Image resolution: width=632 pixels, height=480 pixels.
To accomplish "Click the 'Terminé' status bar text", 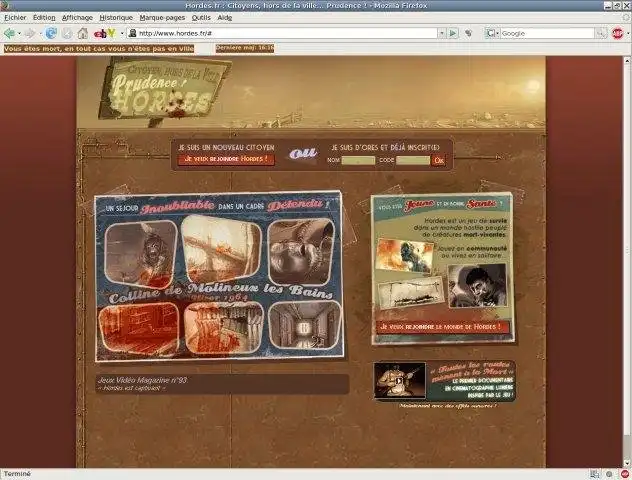I will (17, 474).
